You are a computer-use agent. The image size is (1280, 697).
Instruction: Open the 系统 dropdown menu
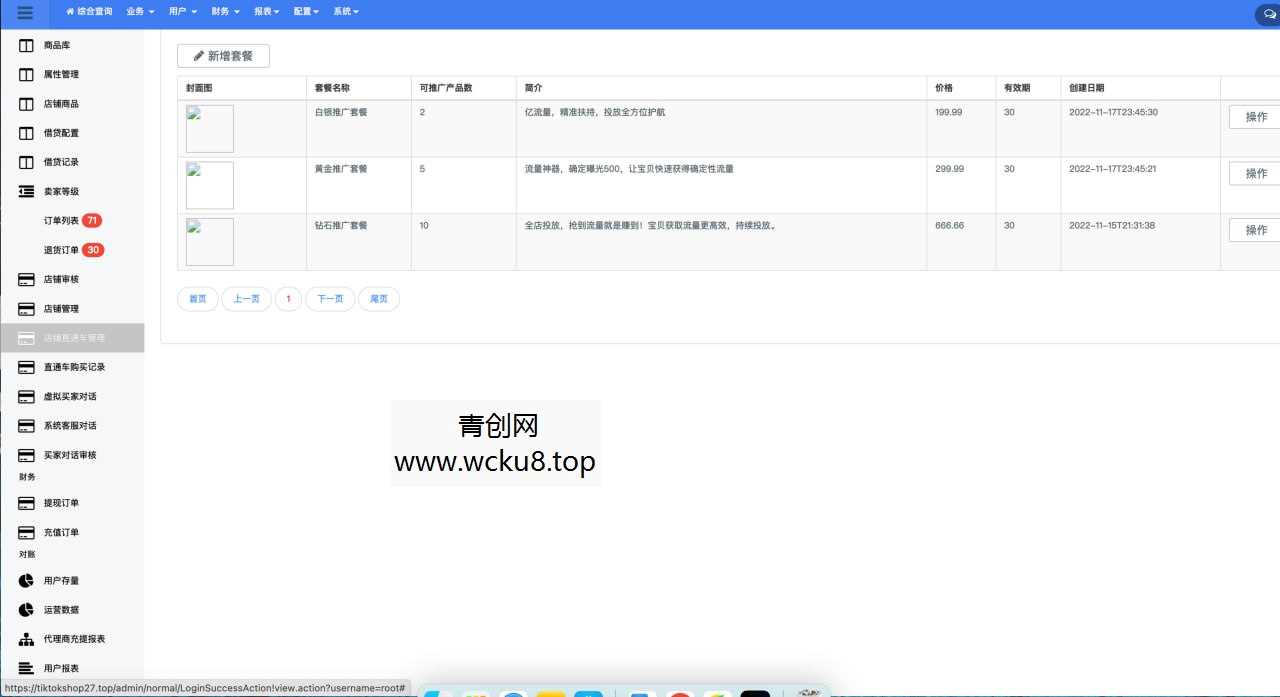(x=345, y=12)
